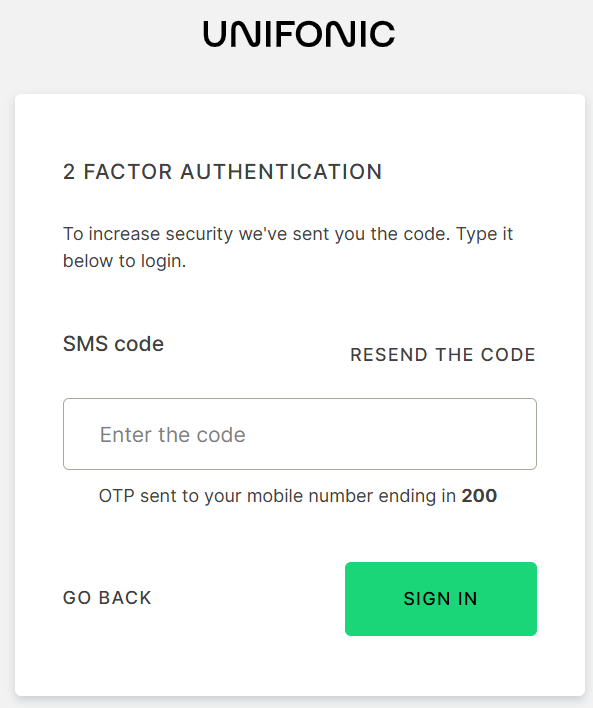Select the GO BACK link

click(107, 598)
